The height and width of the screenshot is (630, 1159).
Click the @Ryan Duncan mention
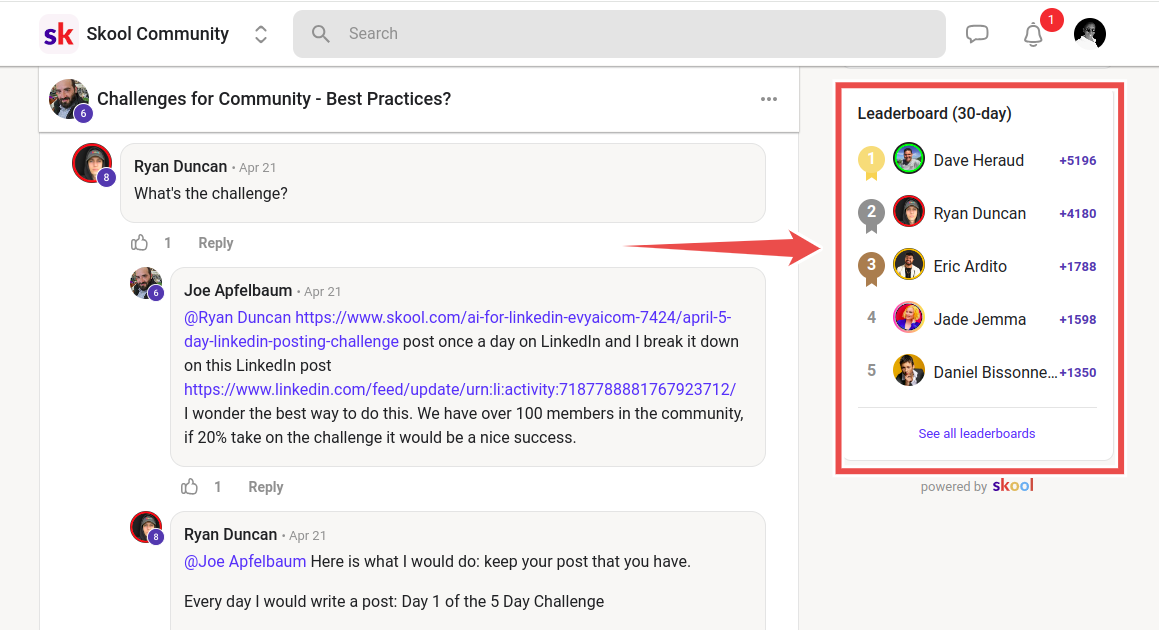(237, 317)
